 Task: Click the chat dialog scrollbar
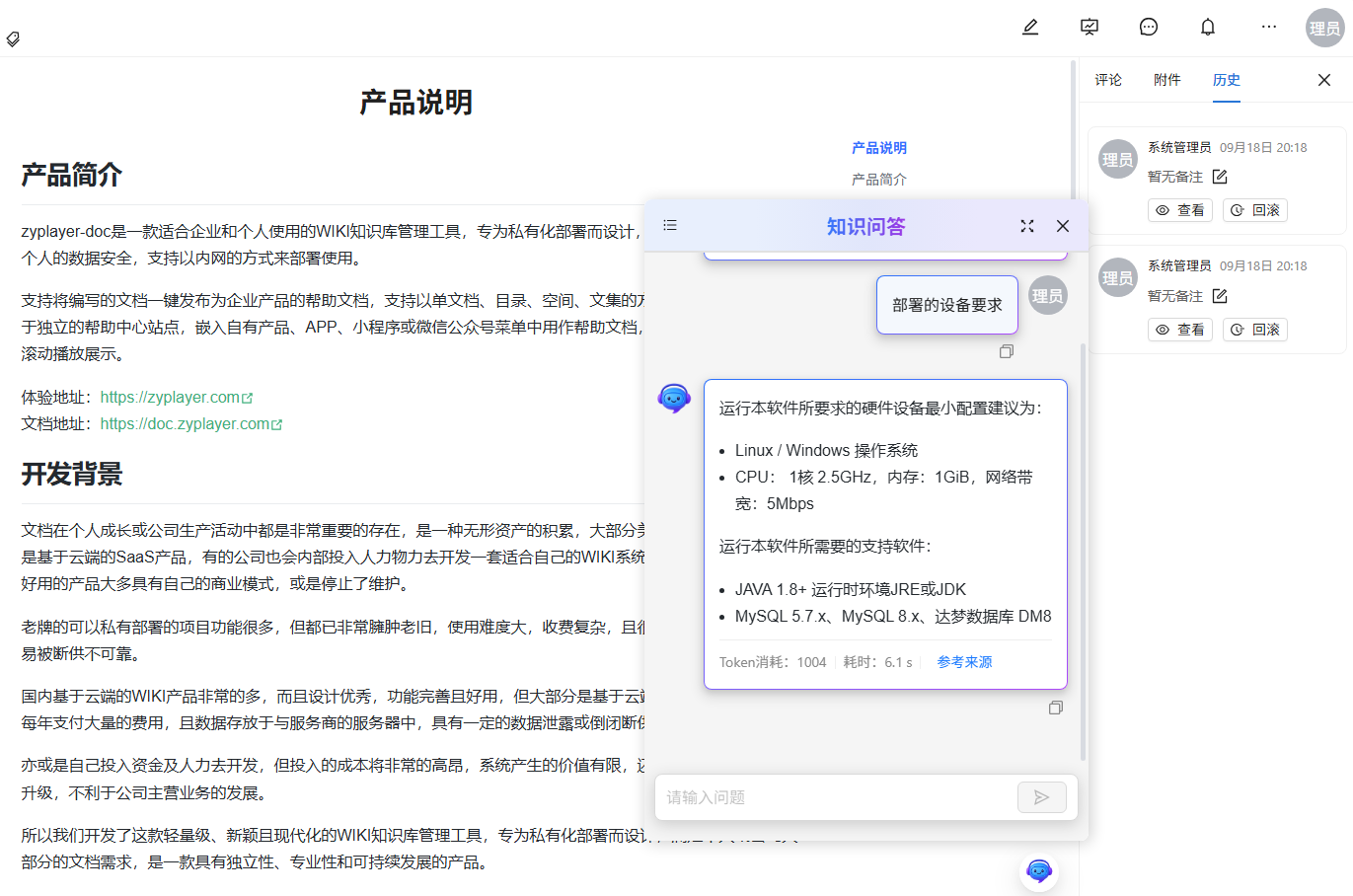click(x=1083, y=553)
